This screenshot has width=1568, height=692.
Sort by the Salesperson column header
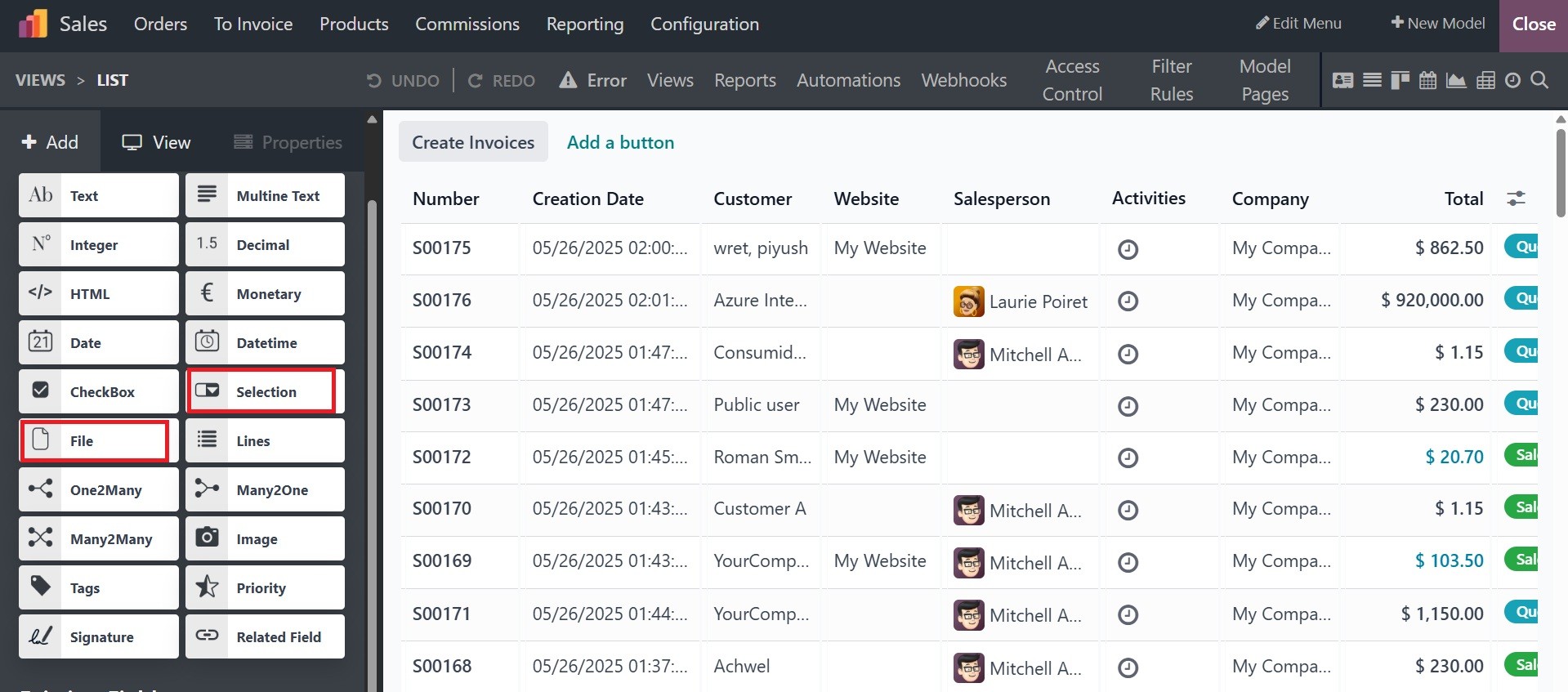coord(1002,199)
